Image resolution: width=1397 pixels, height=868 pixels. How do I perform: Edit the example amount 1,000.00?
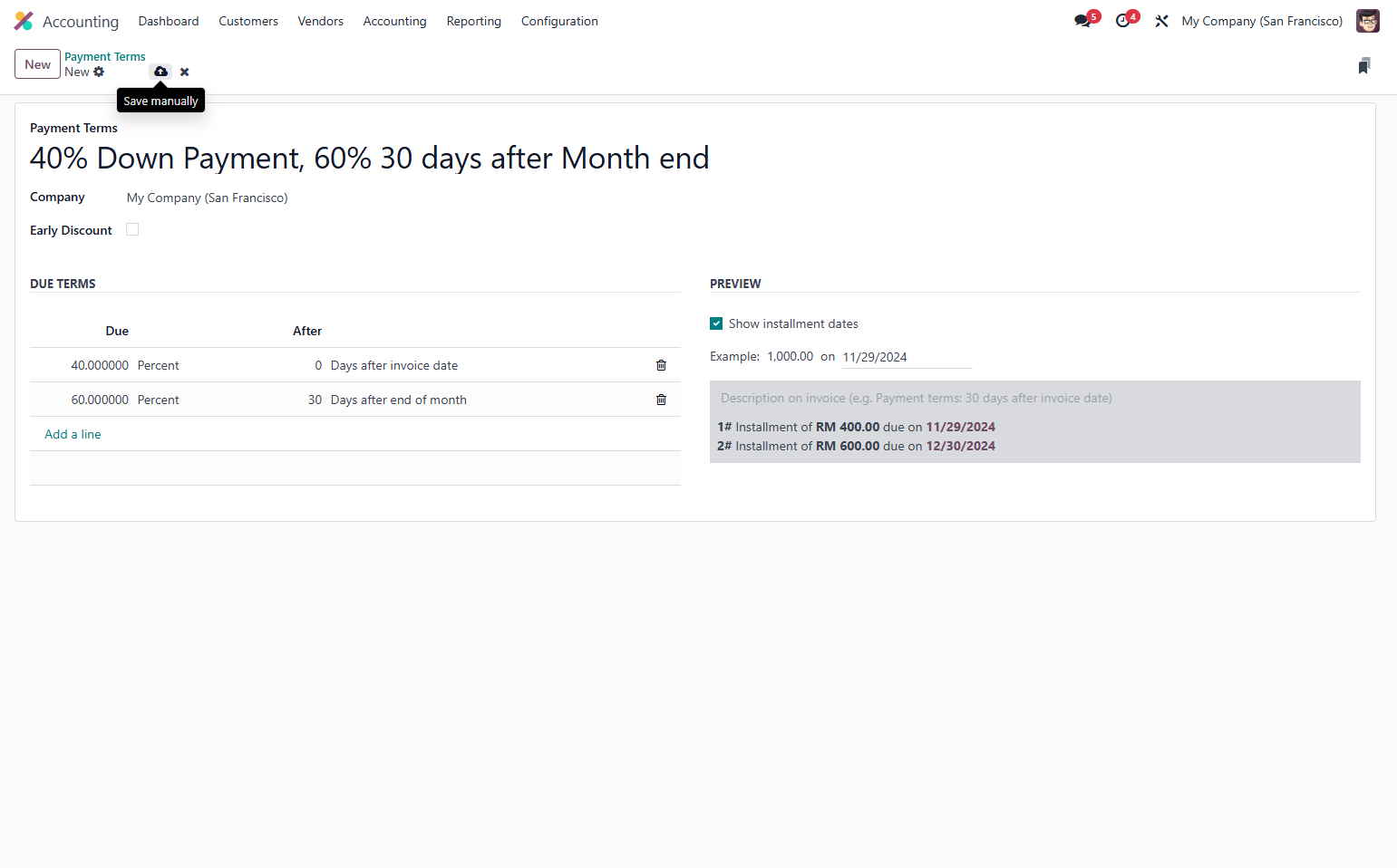(x=791, y=356)
